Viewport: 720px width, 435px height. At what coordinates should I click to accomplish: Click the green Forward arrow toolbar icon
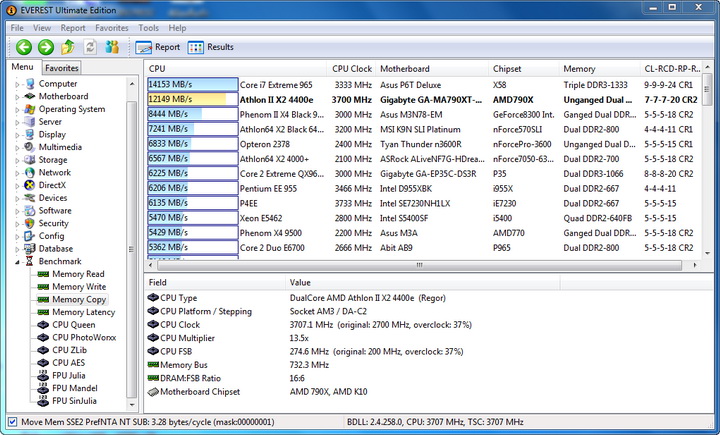click(46, 47)
